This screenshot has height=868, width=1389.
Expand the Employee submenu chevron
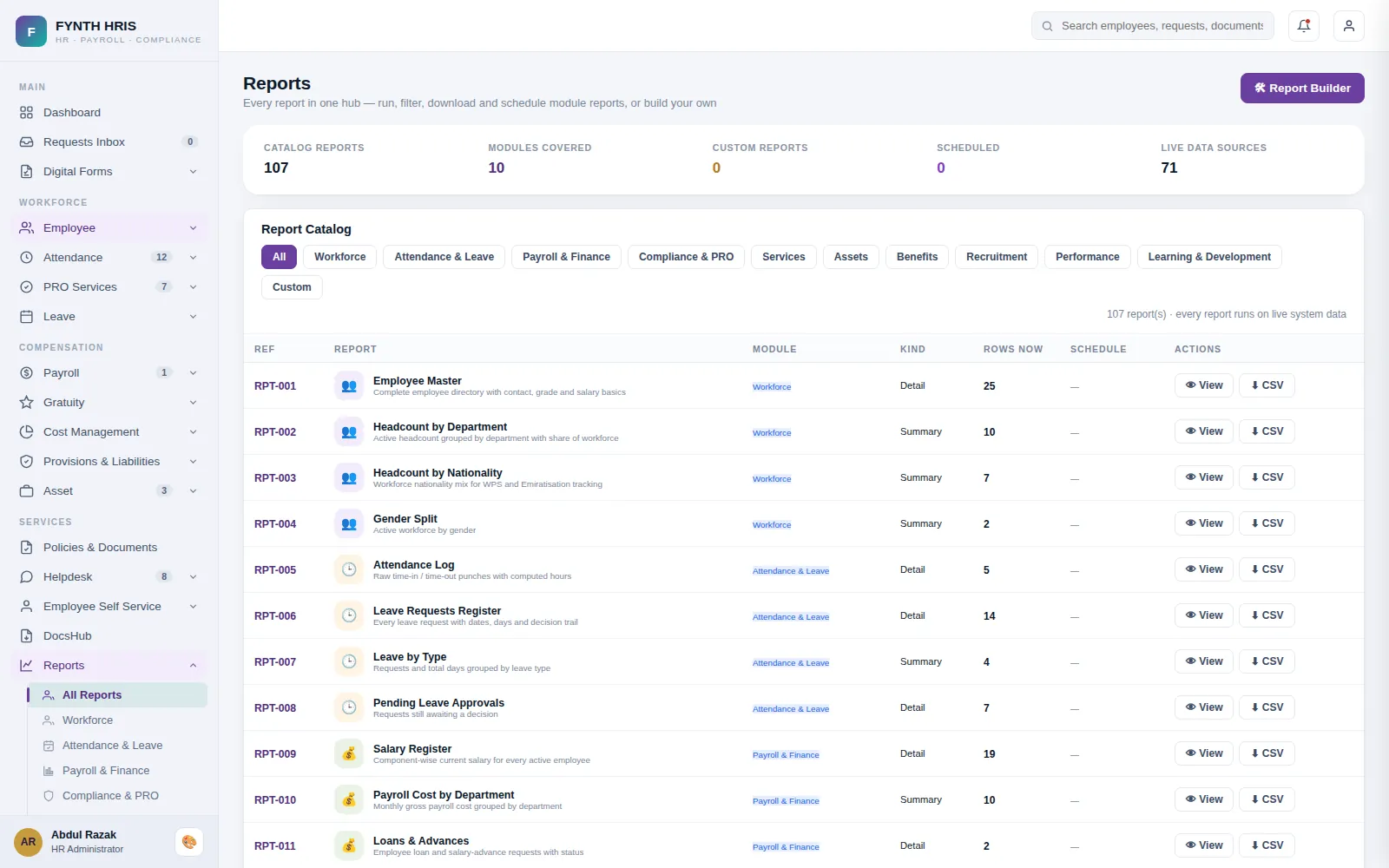pyautogui.click(x=193, y=228)
